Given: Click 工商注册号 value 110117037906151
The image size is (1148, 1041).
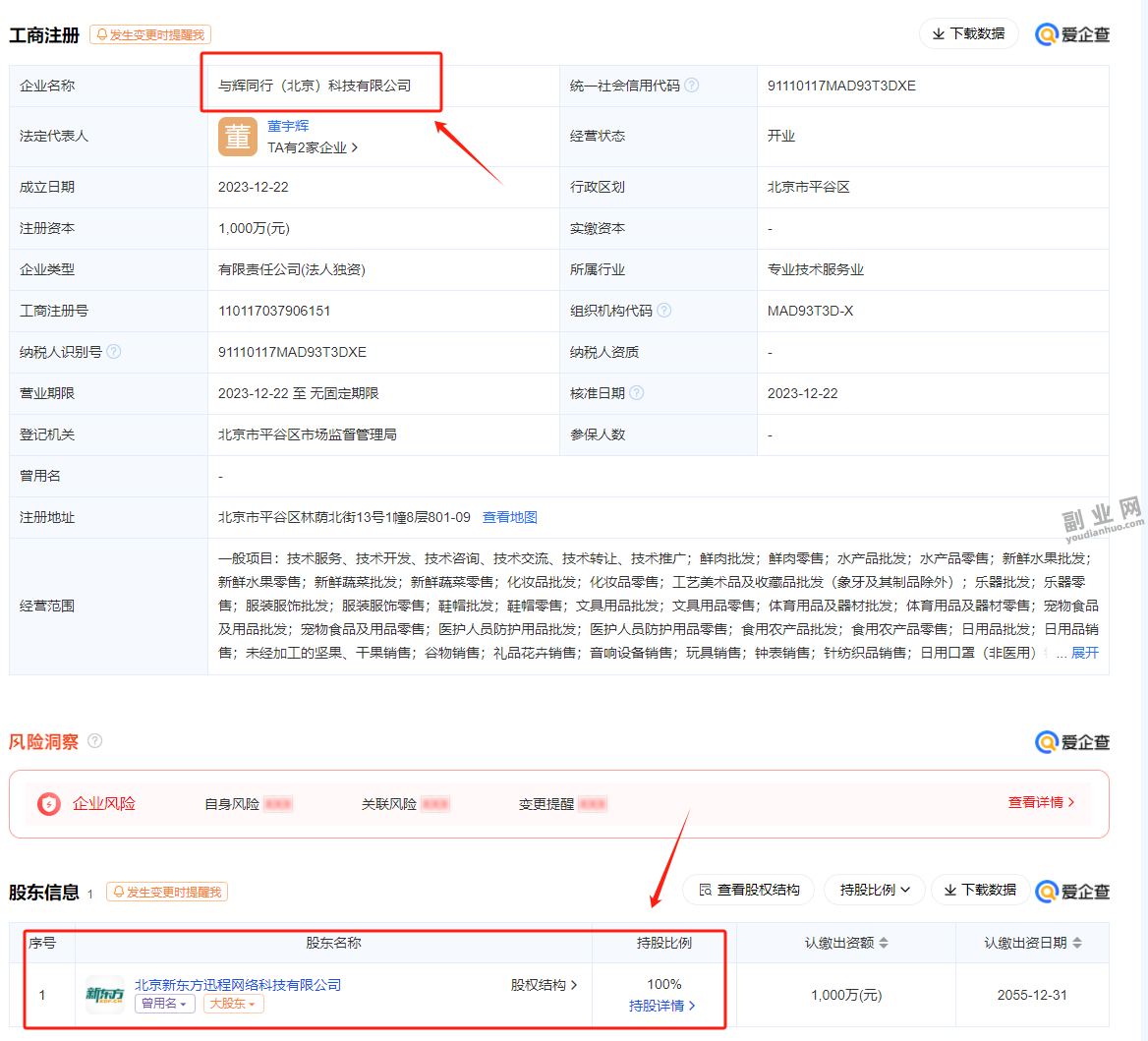Looking at the screenshot, I should (274, 312).
